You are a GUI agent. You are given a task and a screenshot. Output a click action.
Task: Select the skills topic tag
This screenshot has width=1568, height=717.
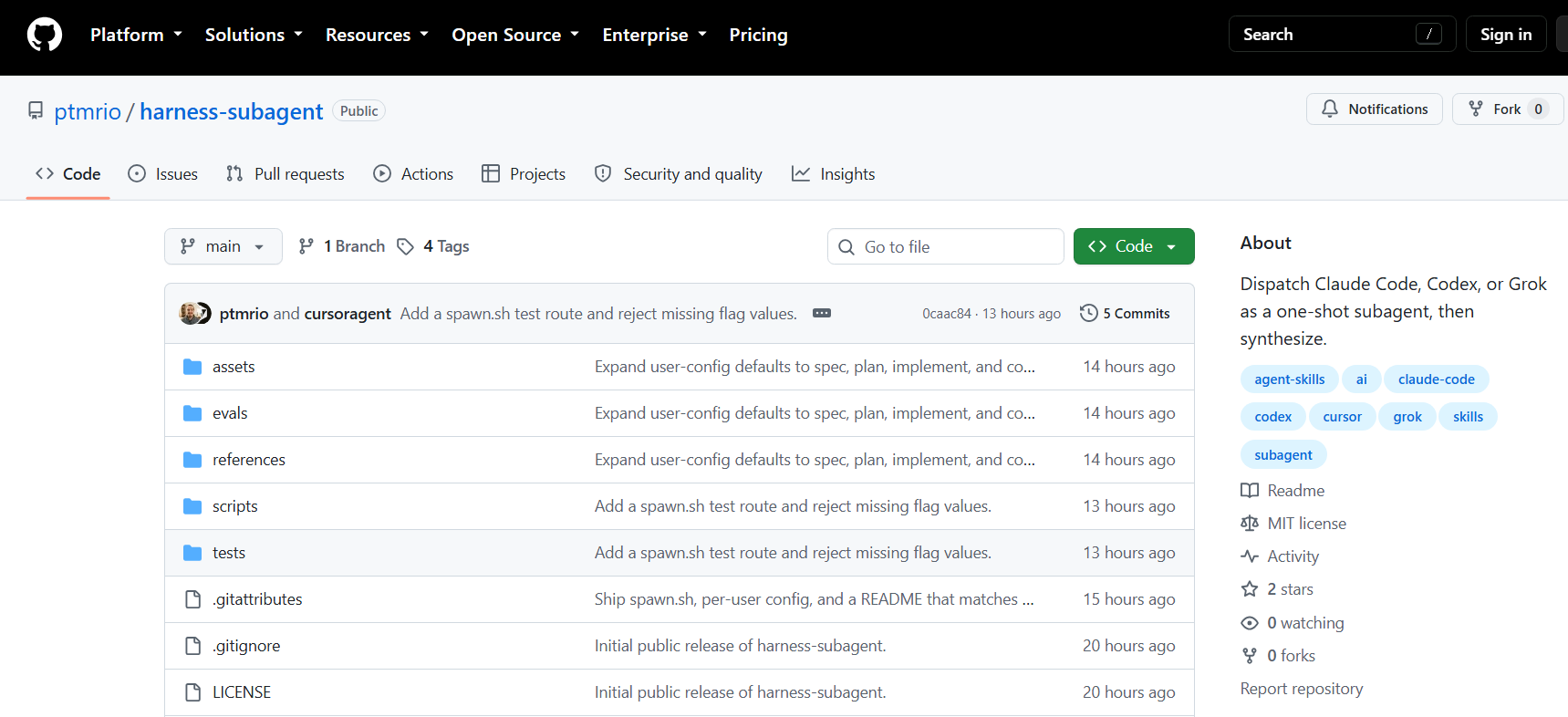1469,417
